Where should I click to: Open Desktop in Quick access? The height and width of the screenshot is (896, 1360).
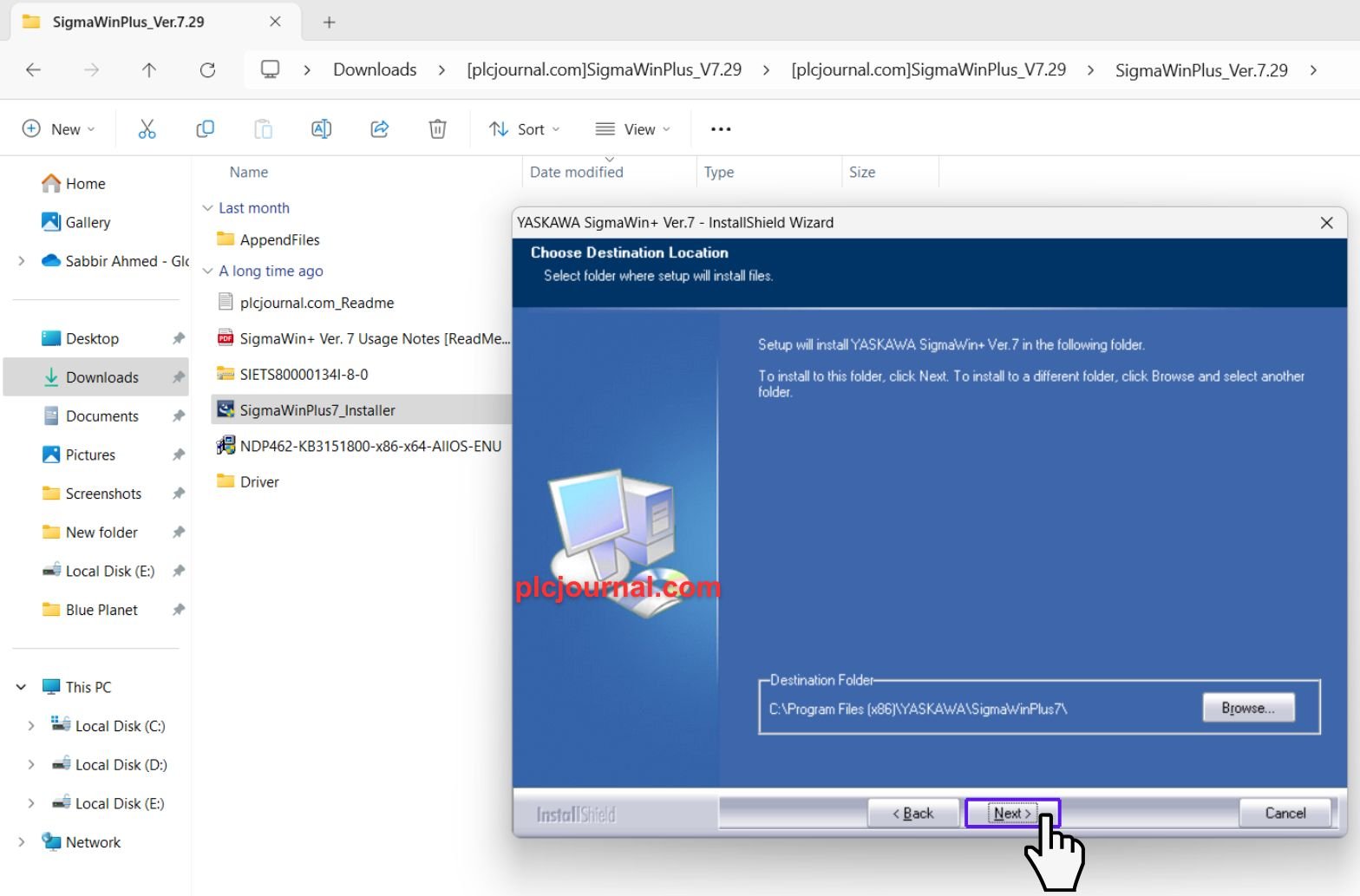click(92, 338)
